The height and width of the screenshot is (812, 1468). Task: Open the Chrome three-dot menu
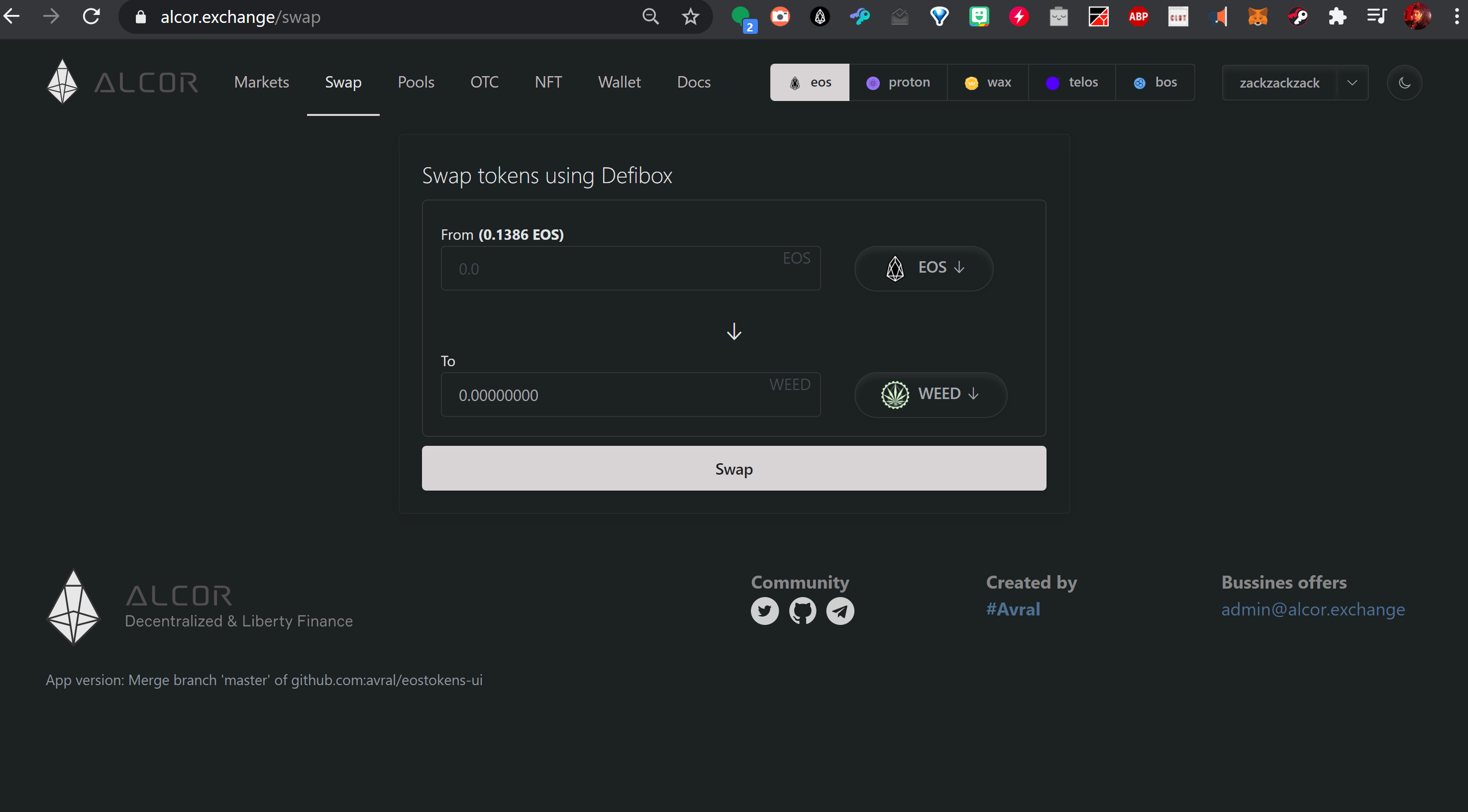[1457, 16]
